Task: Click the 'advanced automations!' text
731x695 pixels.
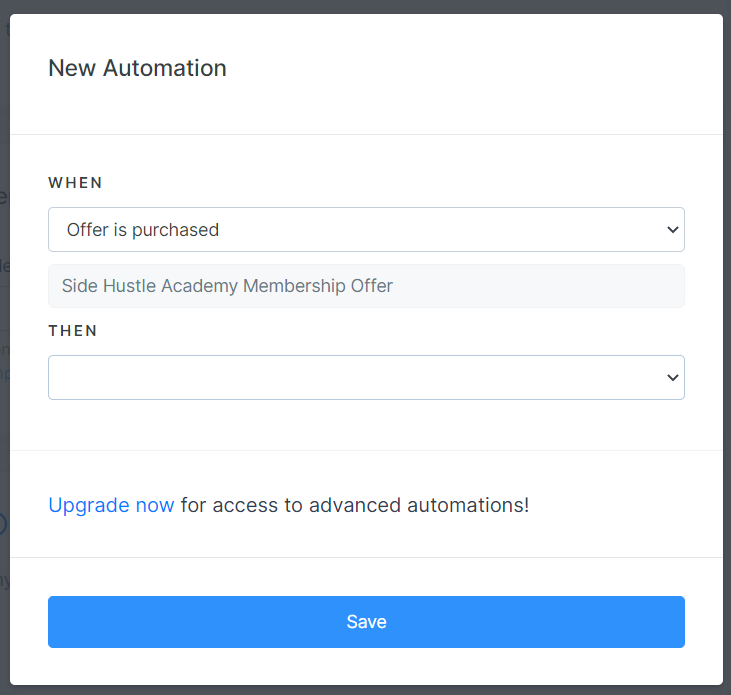Action: [419, 505]
